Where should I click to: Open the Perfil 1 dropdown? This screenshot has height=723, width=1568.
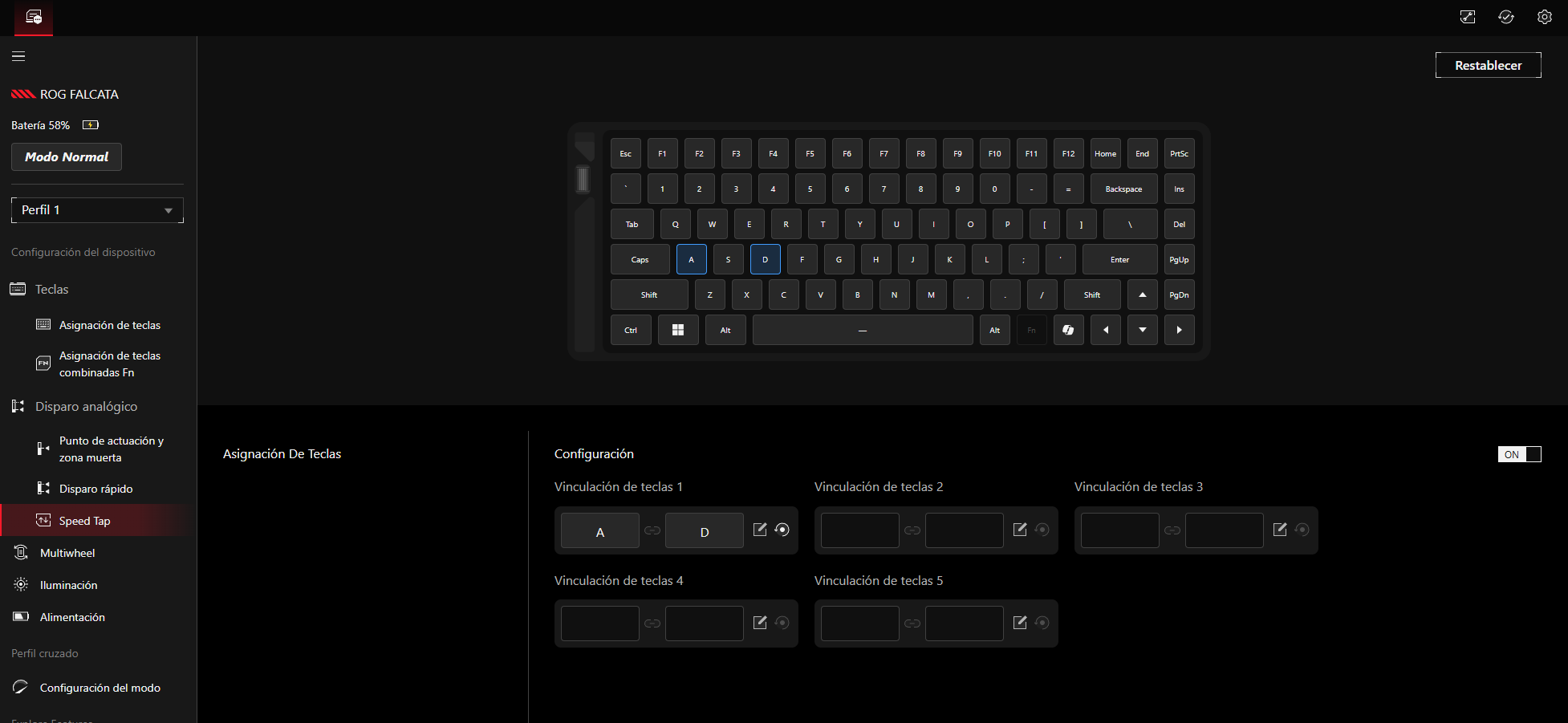tap(97, 210)
